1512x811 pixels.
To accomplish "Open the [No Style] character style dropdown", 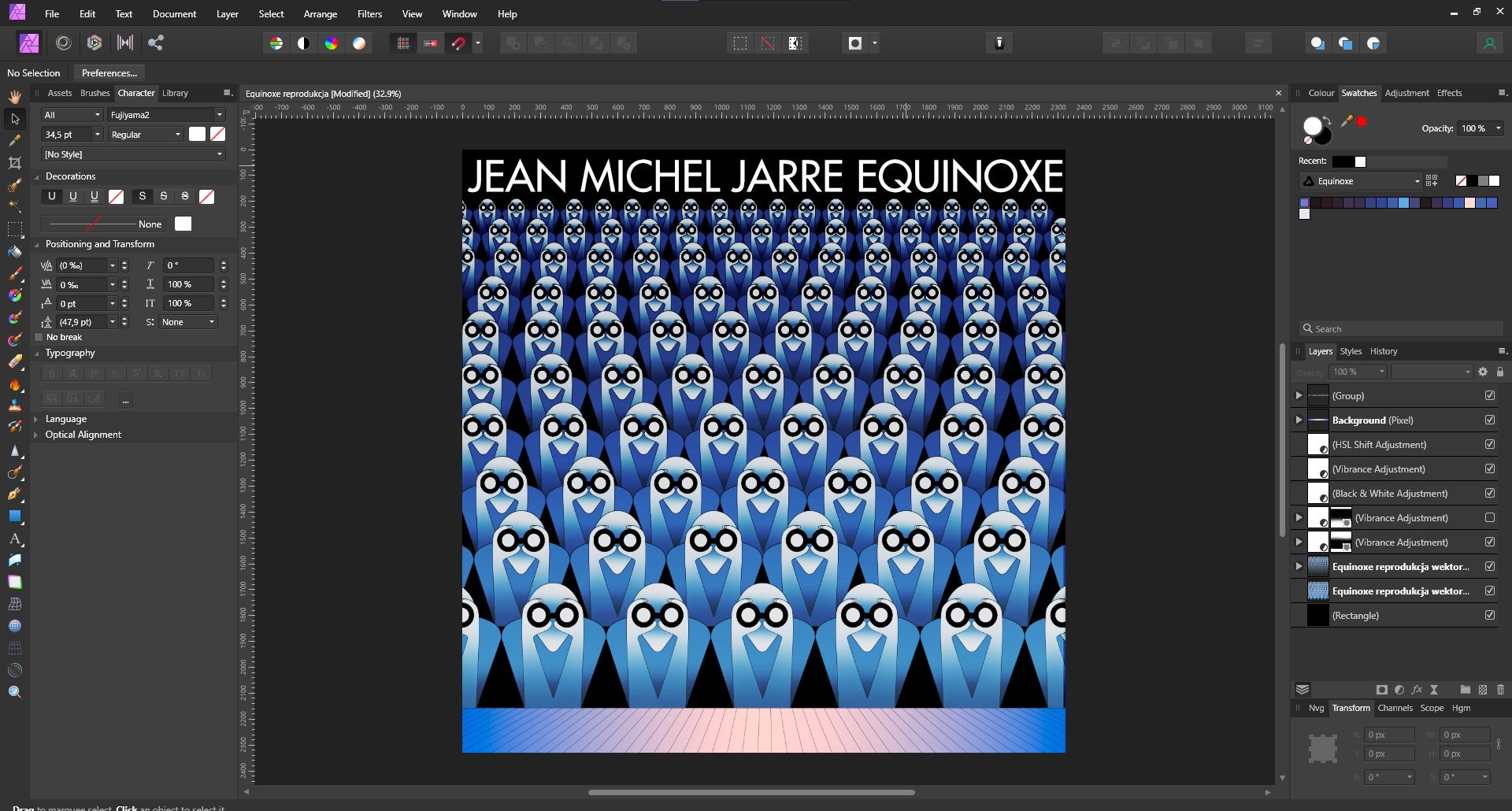I will pyautogui.click(x=133, y=154).
